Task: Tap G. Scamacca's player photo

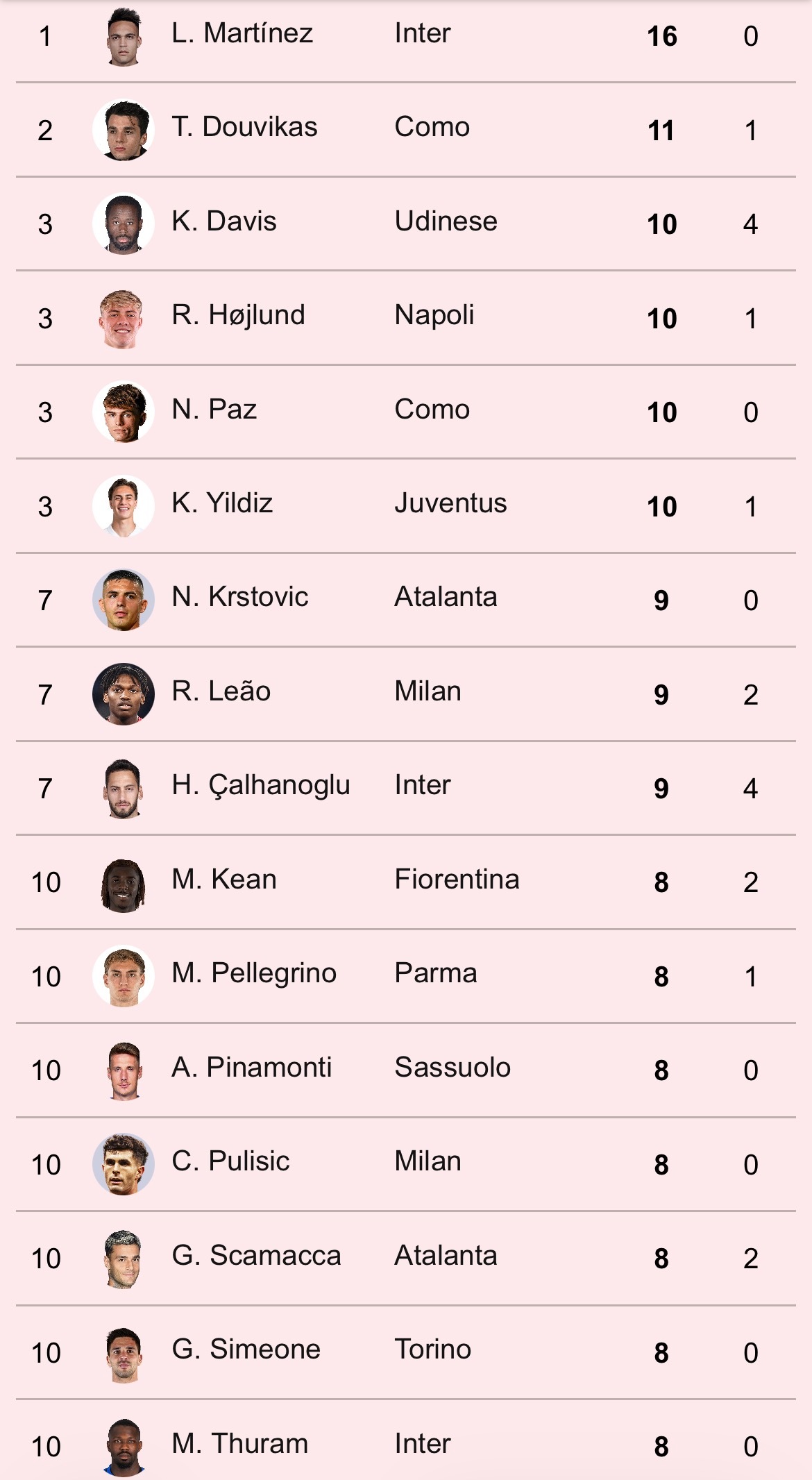Action: (x=124, y=1259)
